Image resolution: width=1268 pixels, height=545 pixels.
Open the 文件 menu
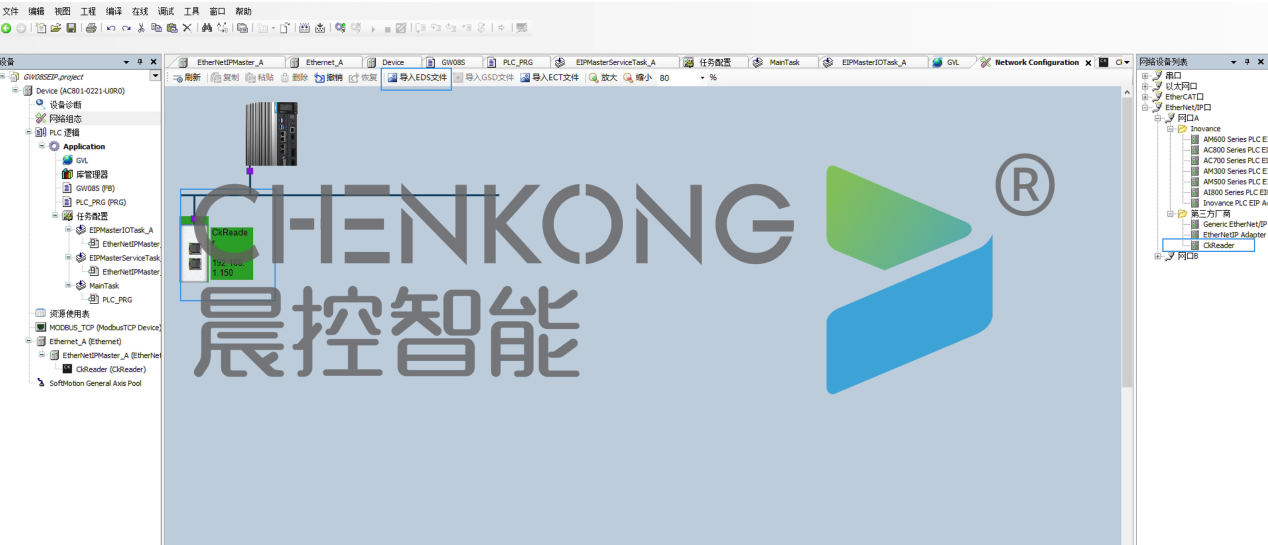click(10, 11)
